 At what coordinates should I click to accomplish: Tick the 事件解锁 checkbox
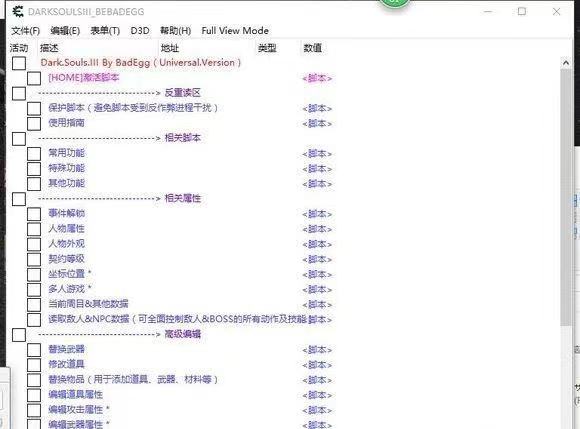click(x=34, y=214)
